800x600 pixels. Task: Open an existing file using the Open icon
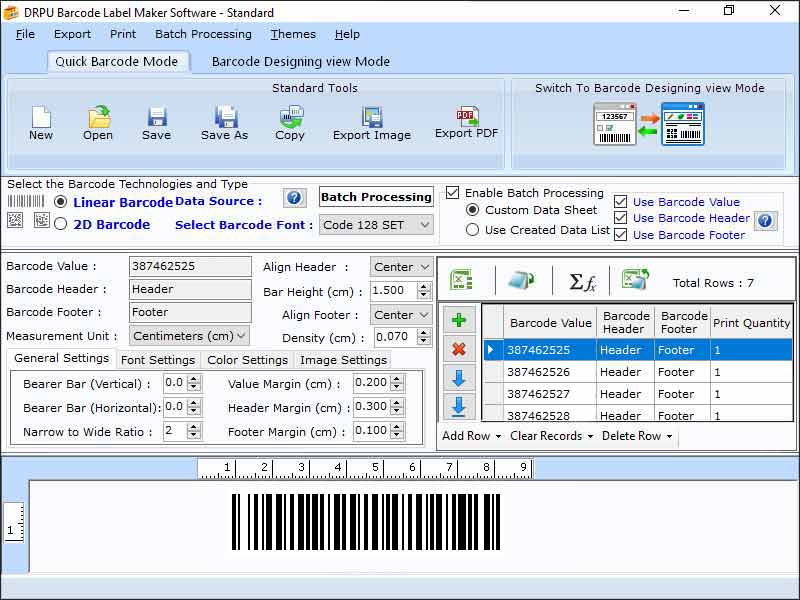point(97,120)
